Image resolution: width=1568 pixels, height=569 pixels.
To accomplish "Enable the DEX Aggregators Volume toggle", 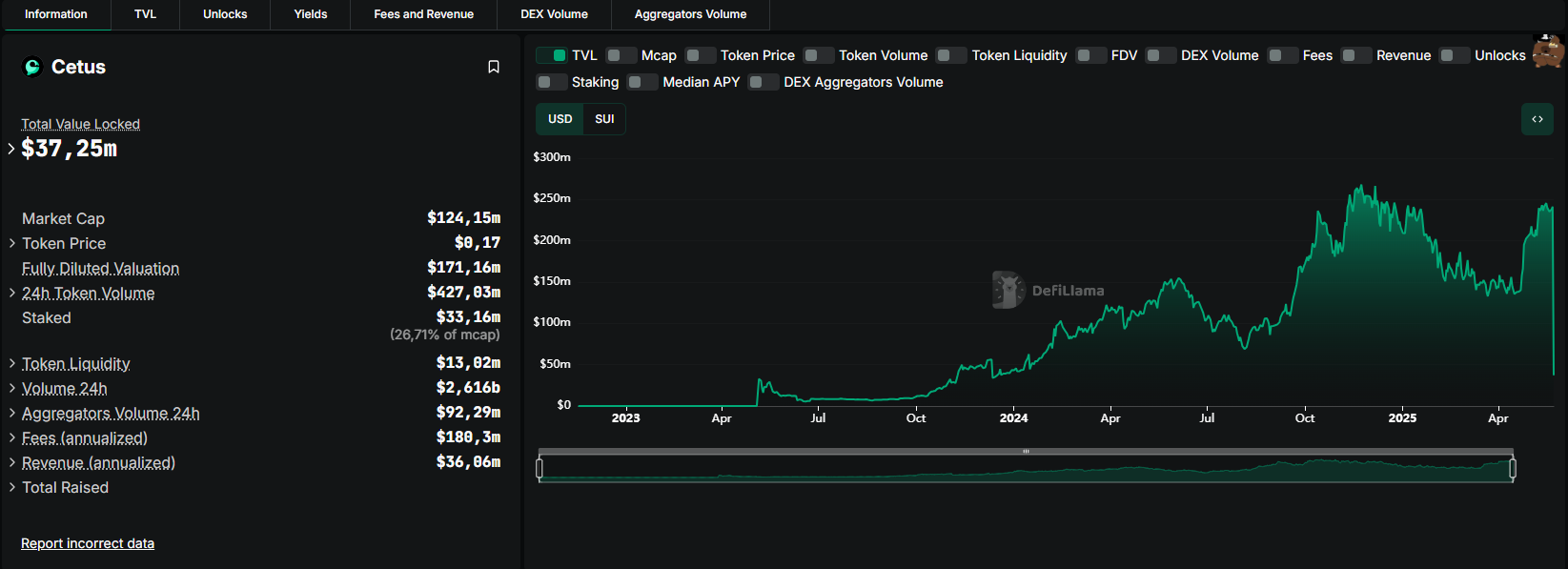I will point(764,82).
